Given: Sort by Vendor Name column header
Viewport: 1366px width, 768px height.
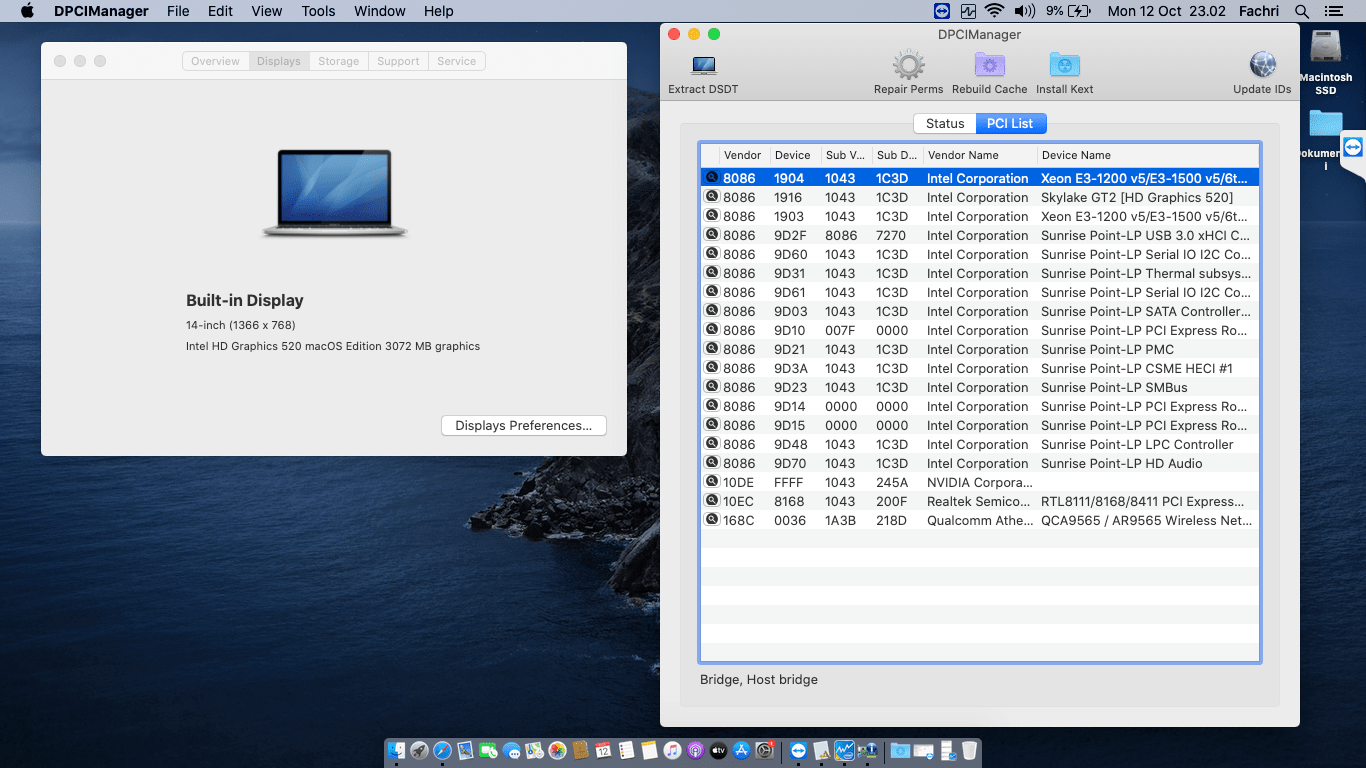Looking at the screenshot, I should [x=962, y=155].
